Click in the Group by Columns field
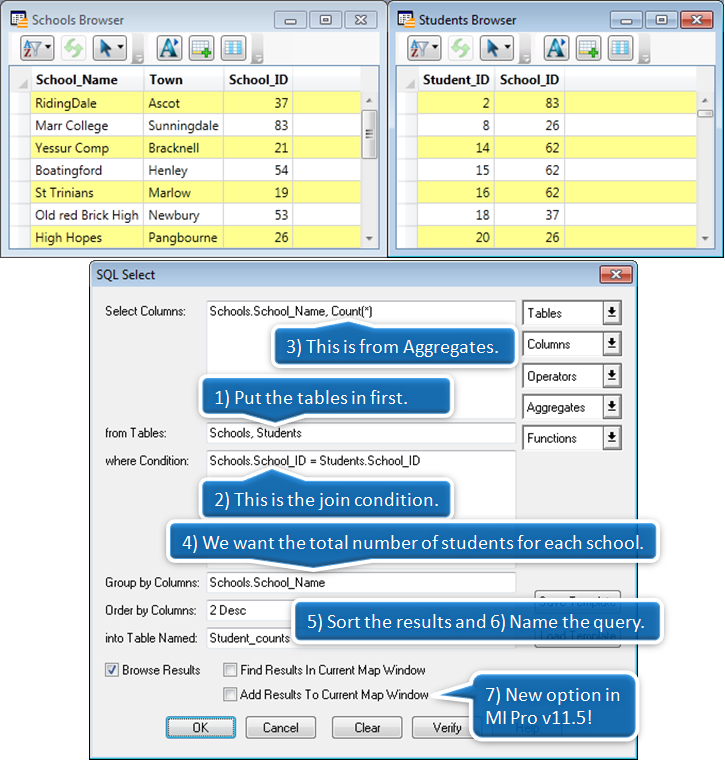Image resolution: width=725 pixels, height=761 pixels. click(x=361, y=582)
